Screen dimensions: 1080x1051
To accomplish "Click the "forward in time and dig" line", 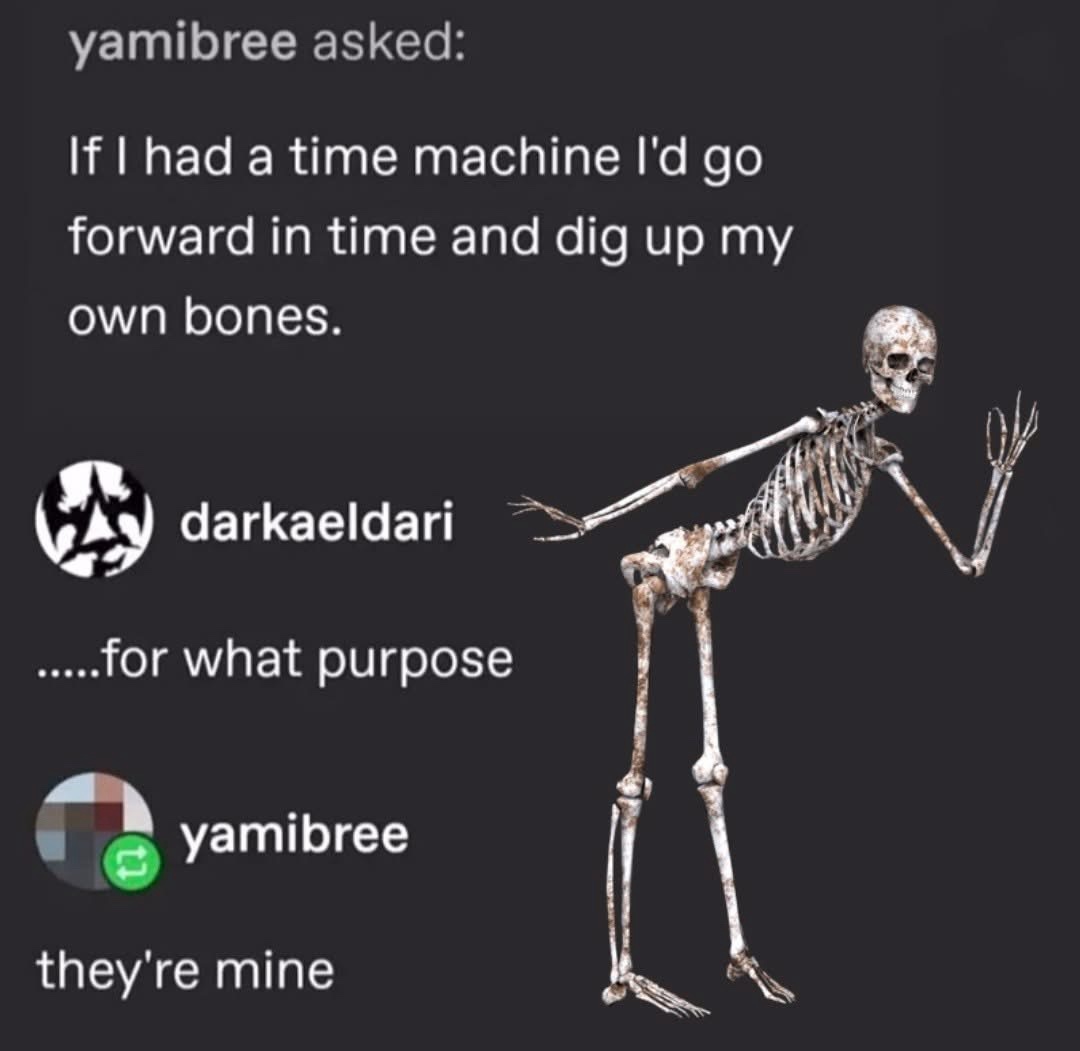I will (431, 239).
